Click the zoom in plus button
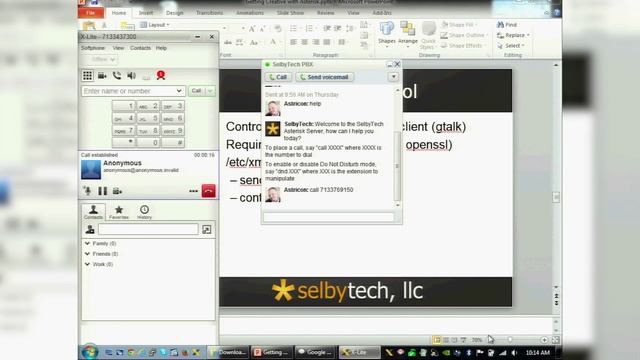The width and height of the screenshot is (640, 360). point(544,340)
